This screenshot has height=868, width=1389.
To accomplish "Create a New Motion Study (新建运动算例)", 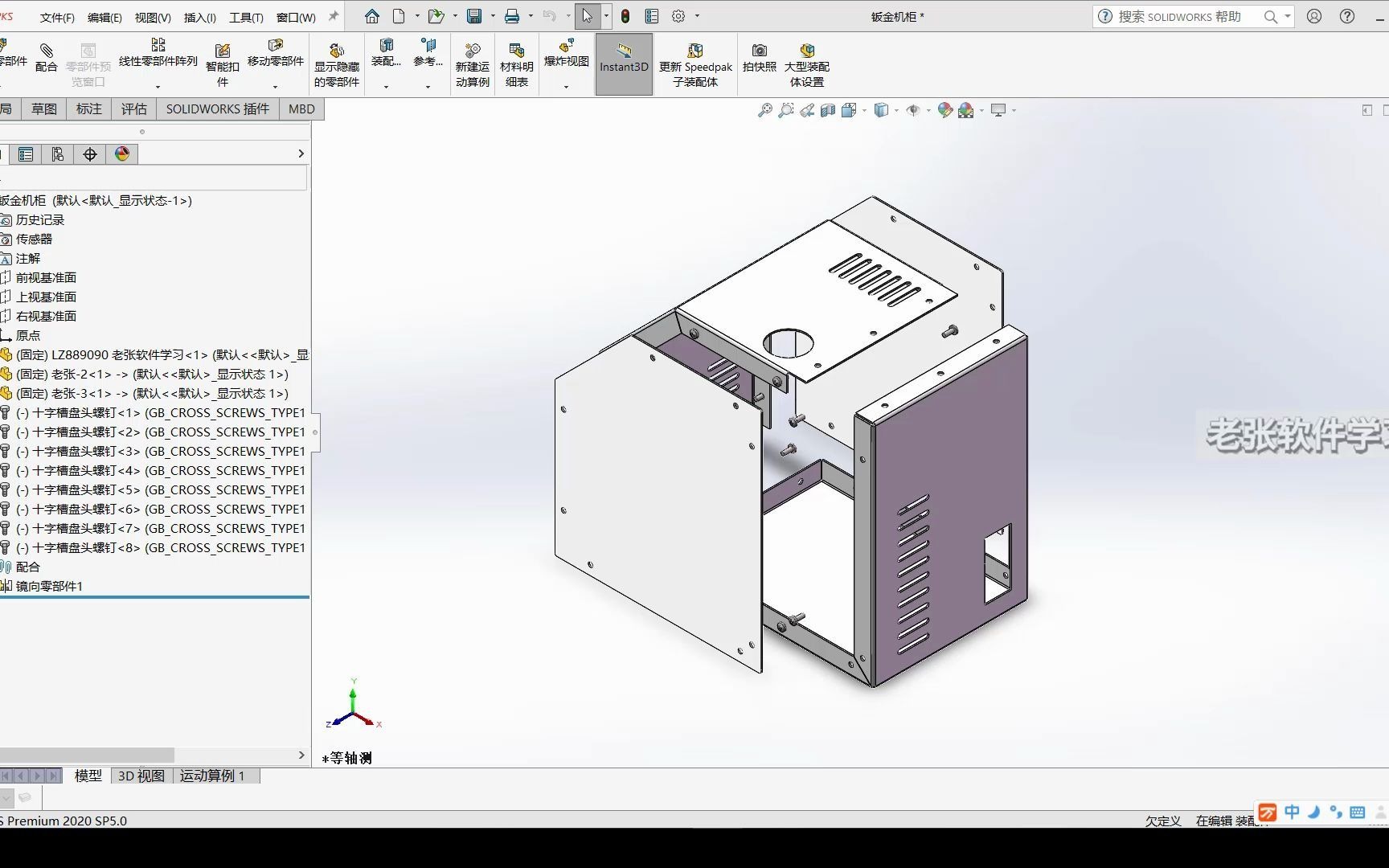I will pos(472,64).
